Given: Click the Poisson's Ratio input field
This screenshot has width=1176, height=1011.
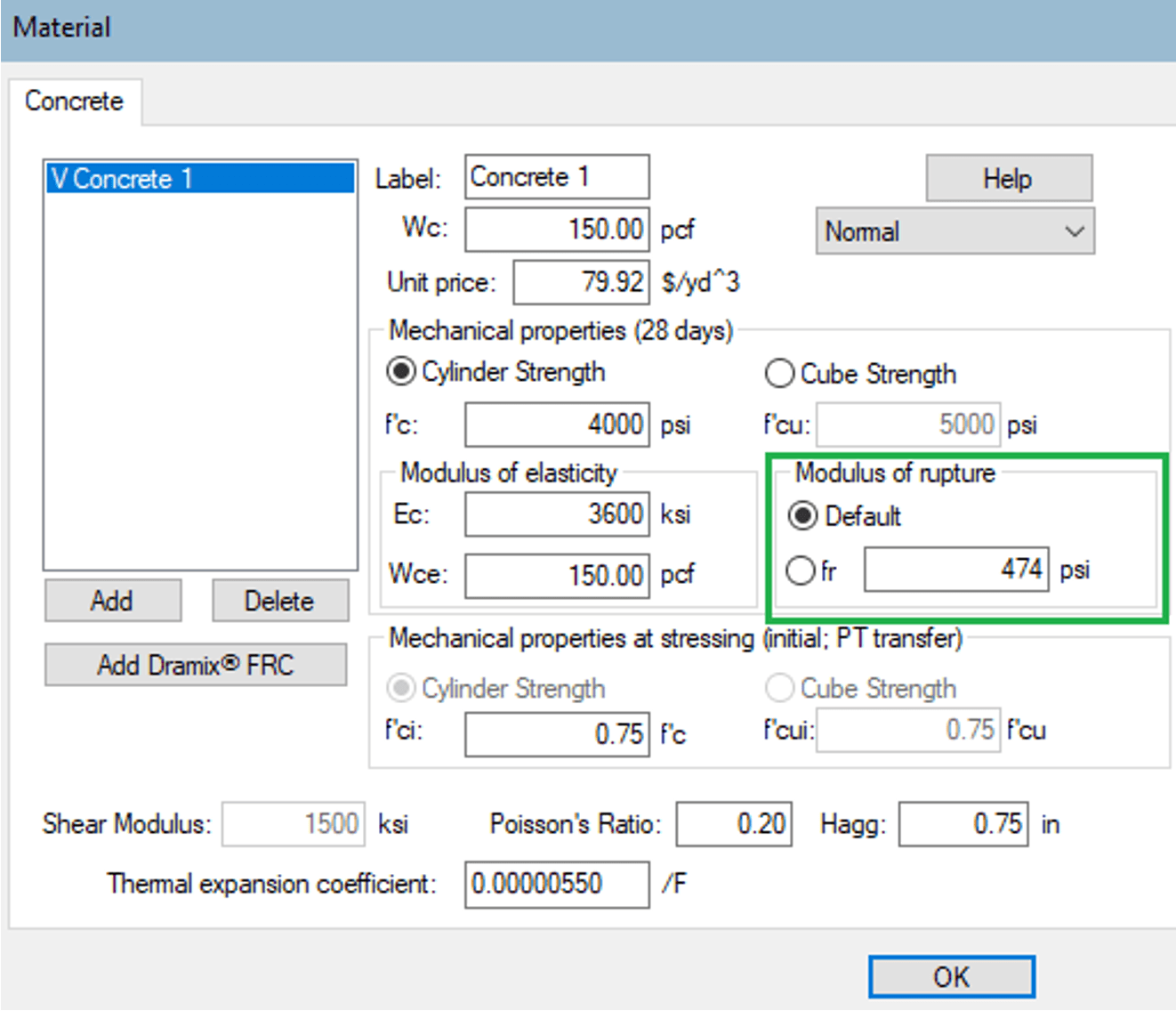Looking at the screenshot, I should pyautogui.click(x=733, y=824).
